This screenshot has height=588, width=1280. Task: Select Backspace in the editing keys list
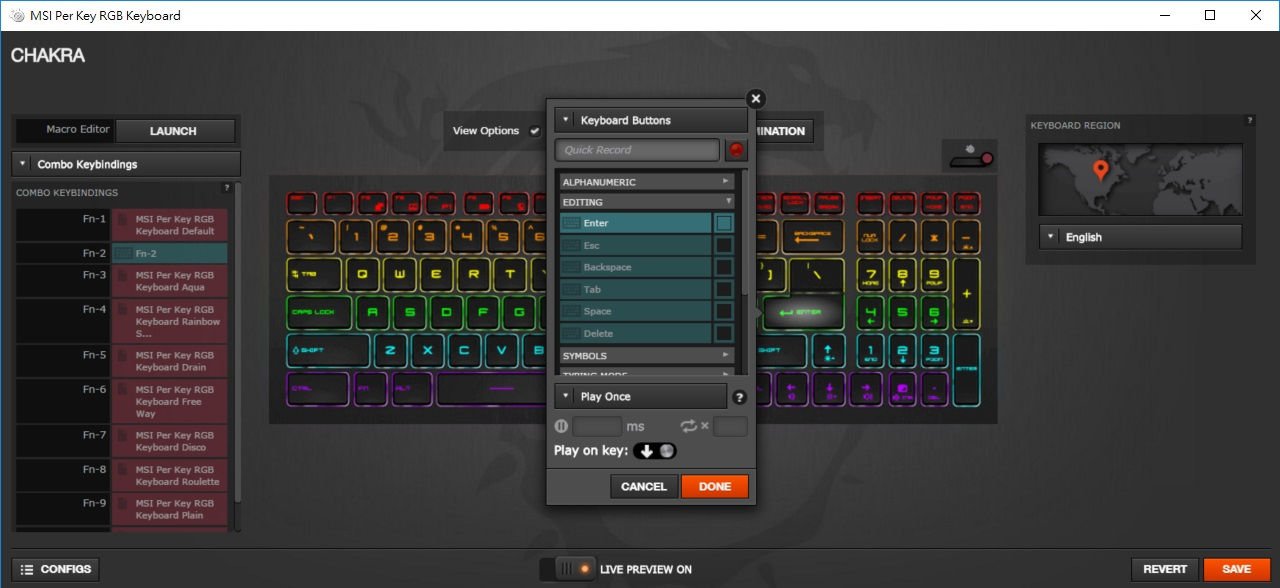tap(635, 267)
